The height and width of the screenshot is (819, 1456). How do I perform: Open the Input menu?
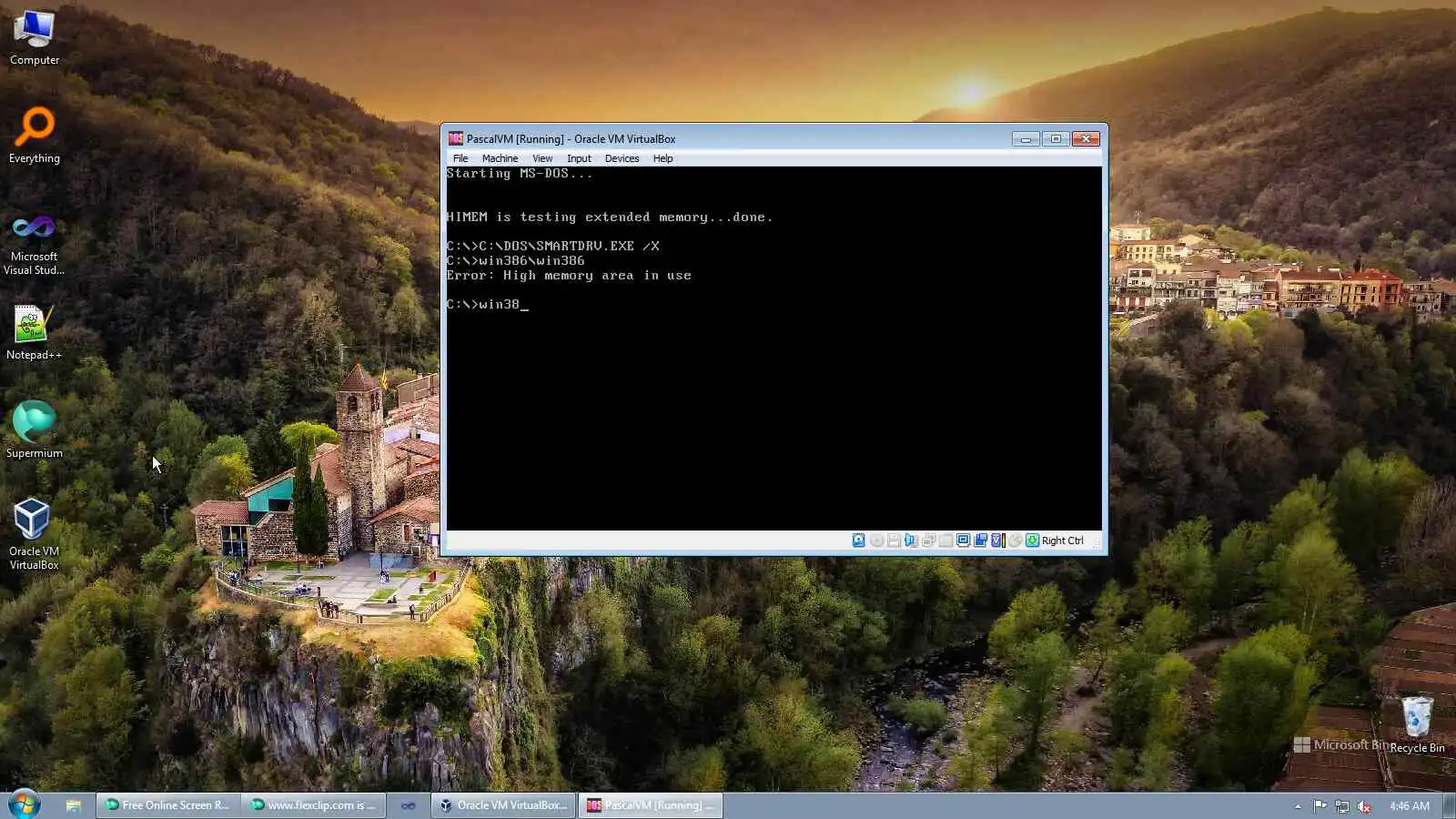click(x=579, y=158)
